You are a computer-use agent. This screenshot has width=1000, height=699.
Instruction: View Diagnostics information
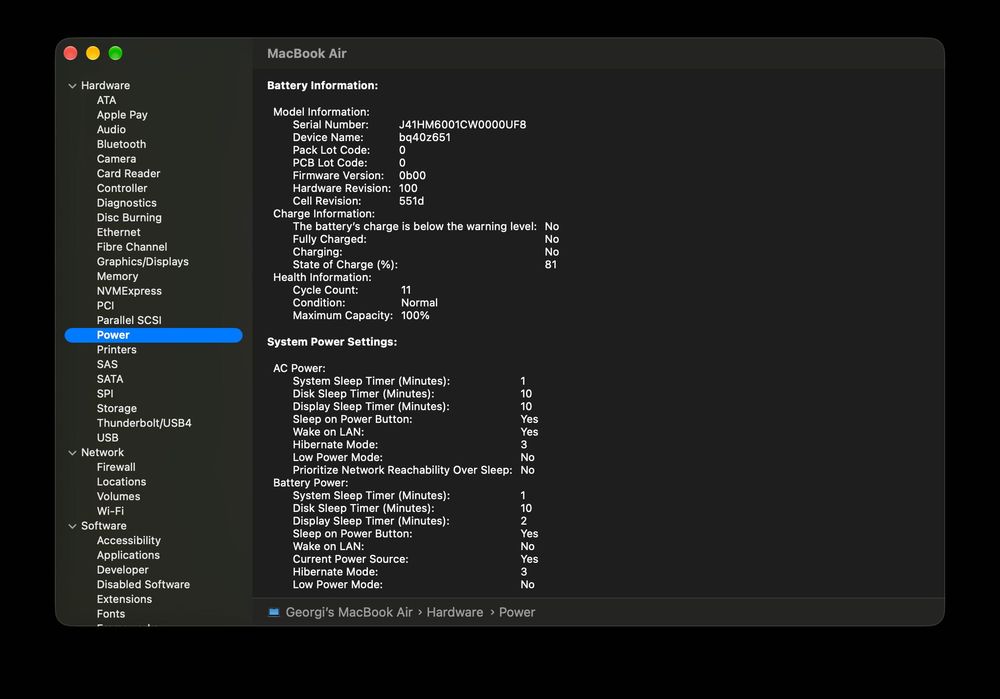point(126,203)
